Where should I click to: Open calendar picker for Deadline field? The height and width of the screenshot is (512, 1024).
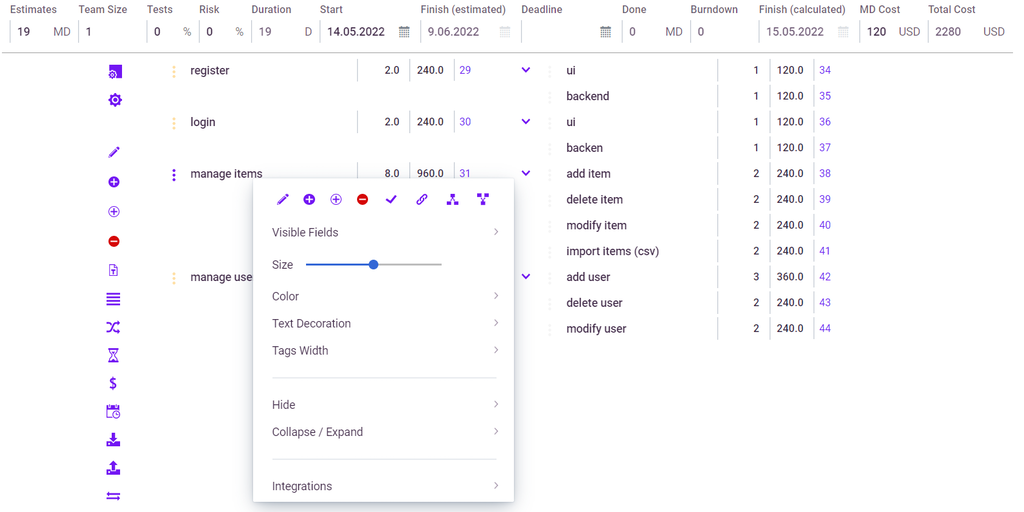pyautogui.click(x=605, y=31)
